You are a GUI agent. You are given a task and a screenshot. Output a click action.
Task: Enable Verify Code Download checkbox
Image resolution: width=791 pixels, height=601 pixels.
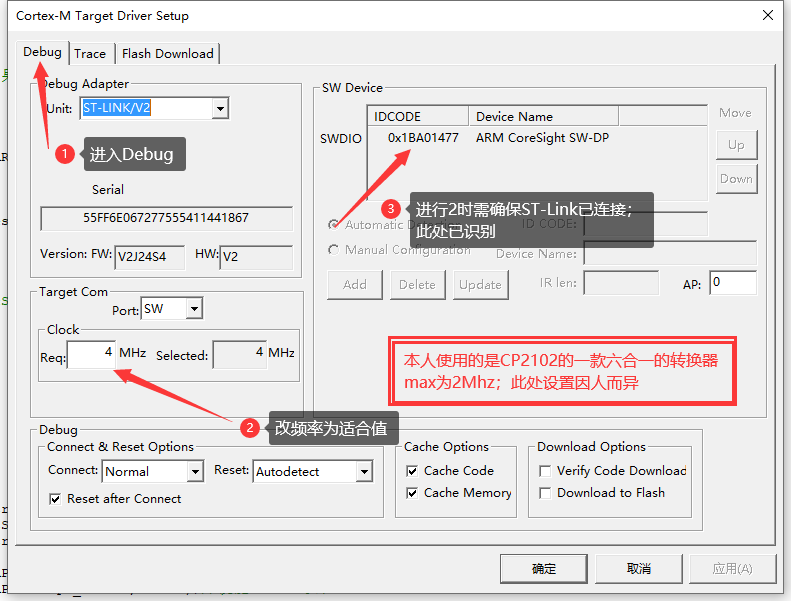545,471
